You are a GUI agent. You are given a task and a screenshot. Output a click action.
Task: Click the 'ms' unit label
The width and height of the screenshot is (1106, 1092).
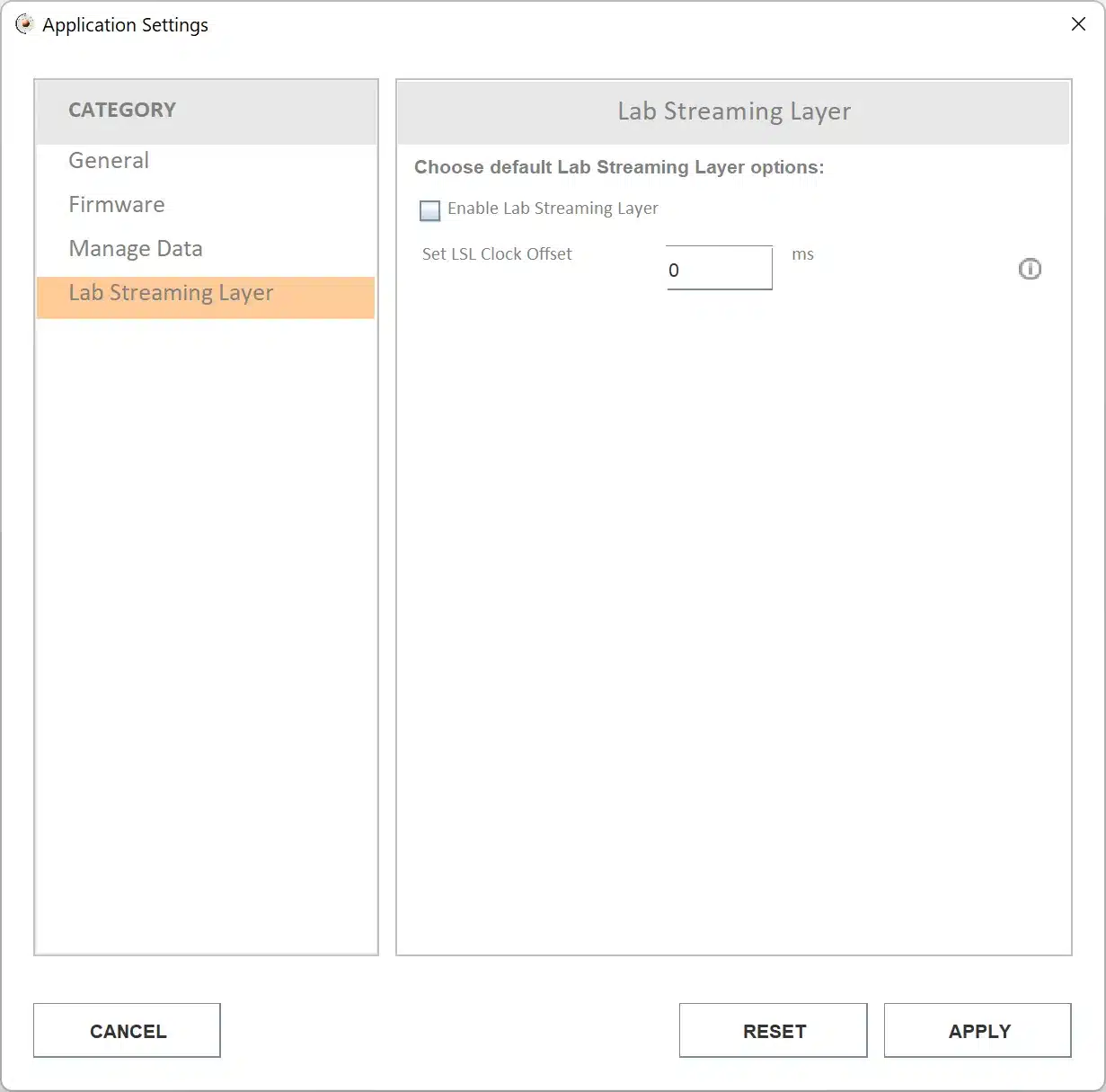tap(803, 254)
